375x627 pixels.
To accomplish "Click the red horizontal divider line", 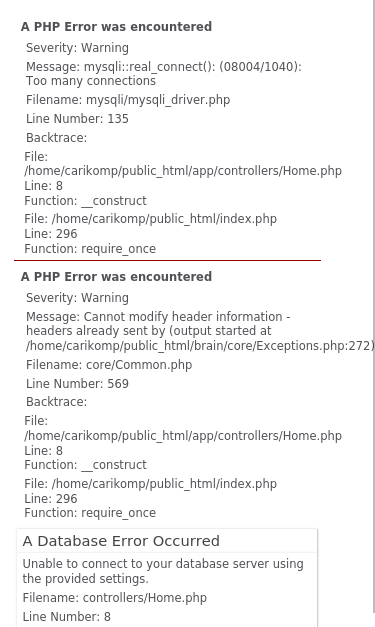I will pyautogui.click(x=168, y=260).
